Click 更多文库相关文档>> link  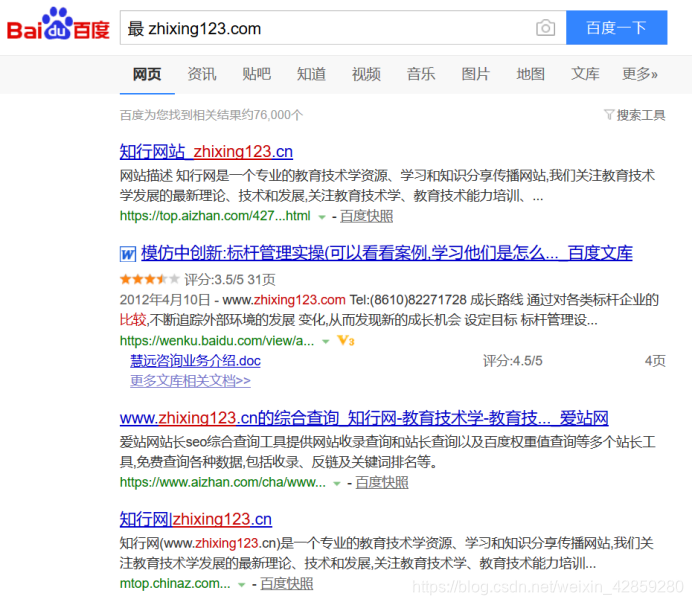click(x=190, y=381)
